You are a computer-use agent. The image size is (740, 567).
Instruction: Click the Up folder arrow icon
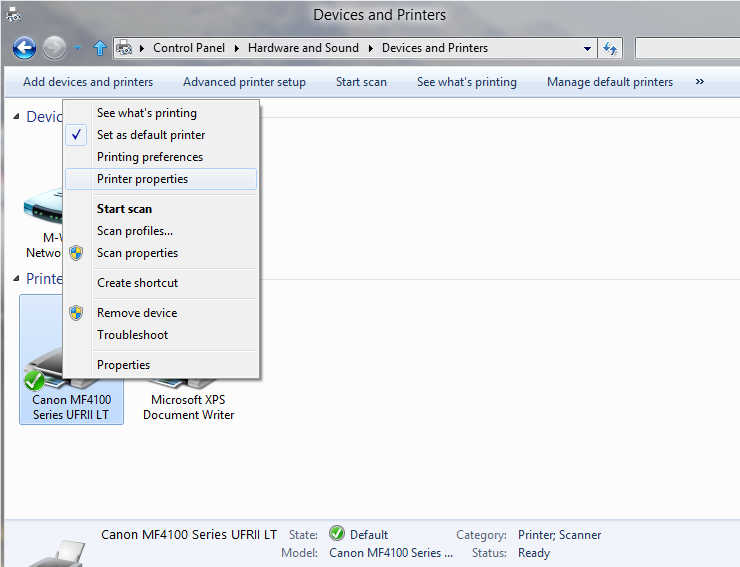[99, 48]
